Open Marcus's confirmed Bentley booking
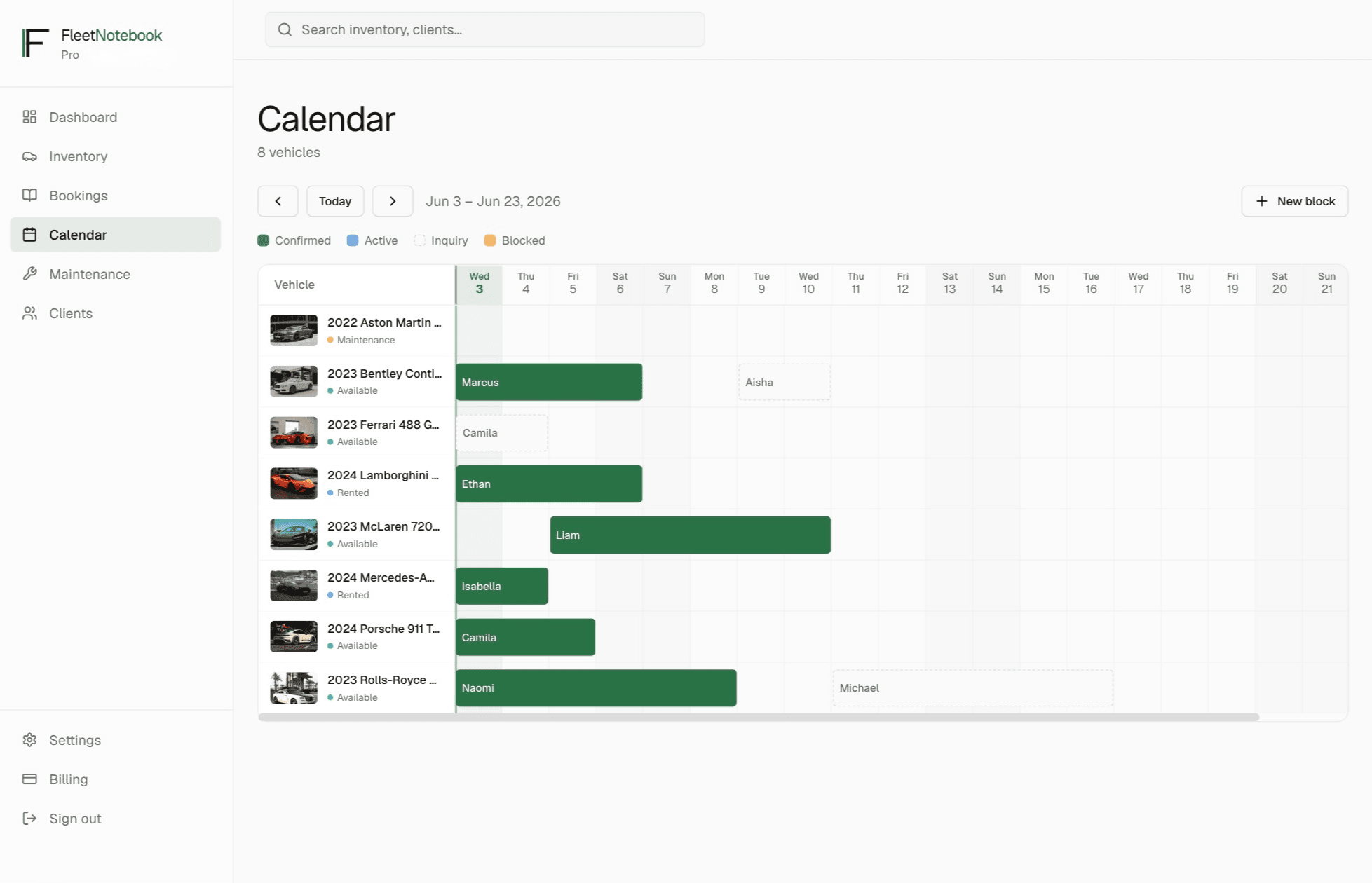This screenshot has width=1372, height=883. (549, 382)
